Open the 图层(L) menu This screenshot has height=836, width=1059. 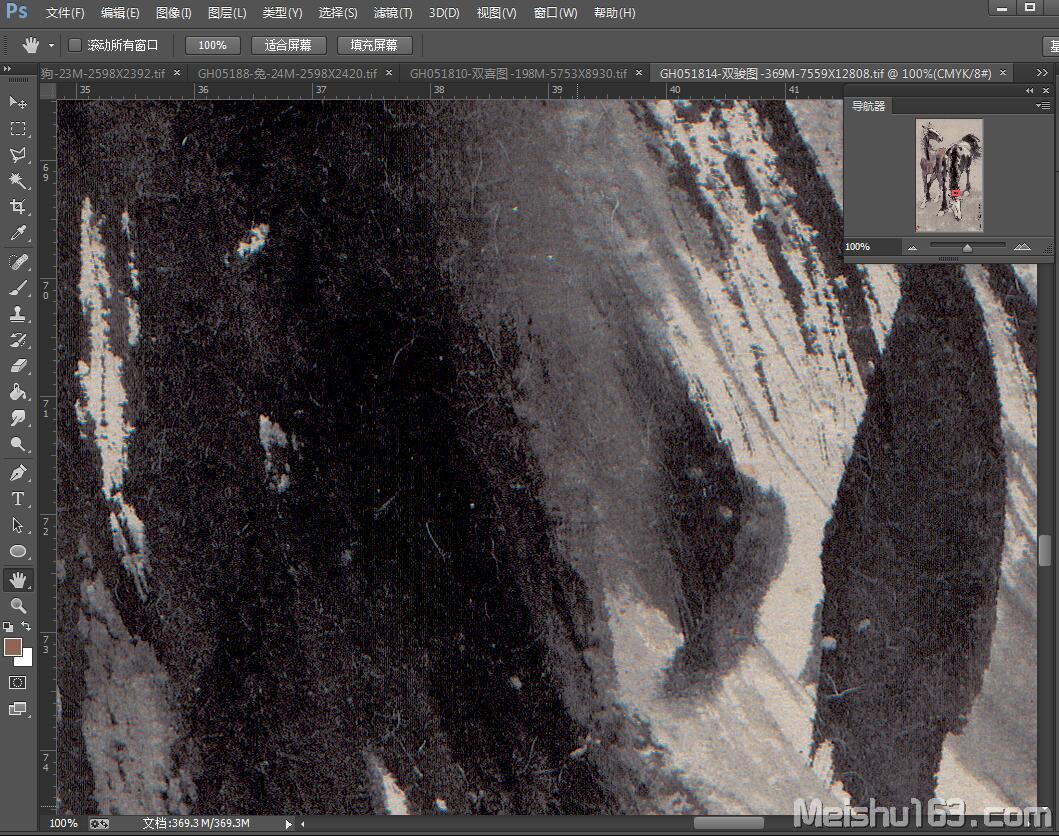pos(227,13)
